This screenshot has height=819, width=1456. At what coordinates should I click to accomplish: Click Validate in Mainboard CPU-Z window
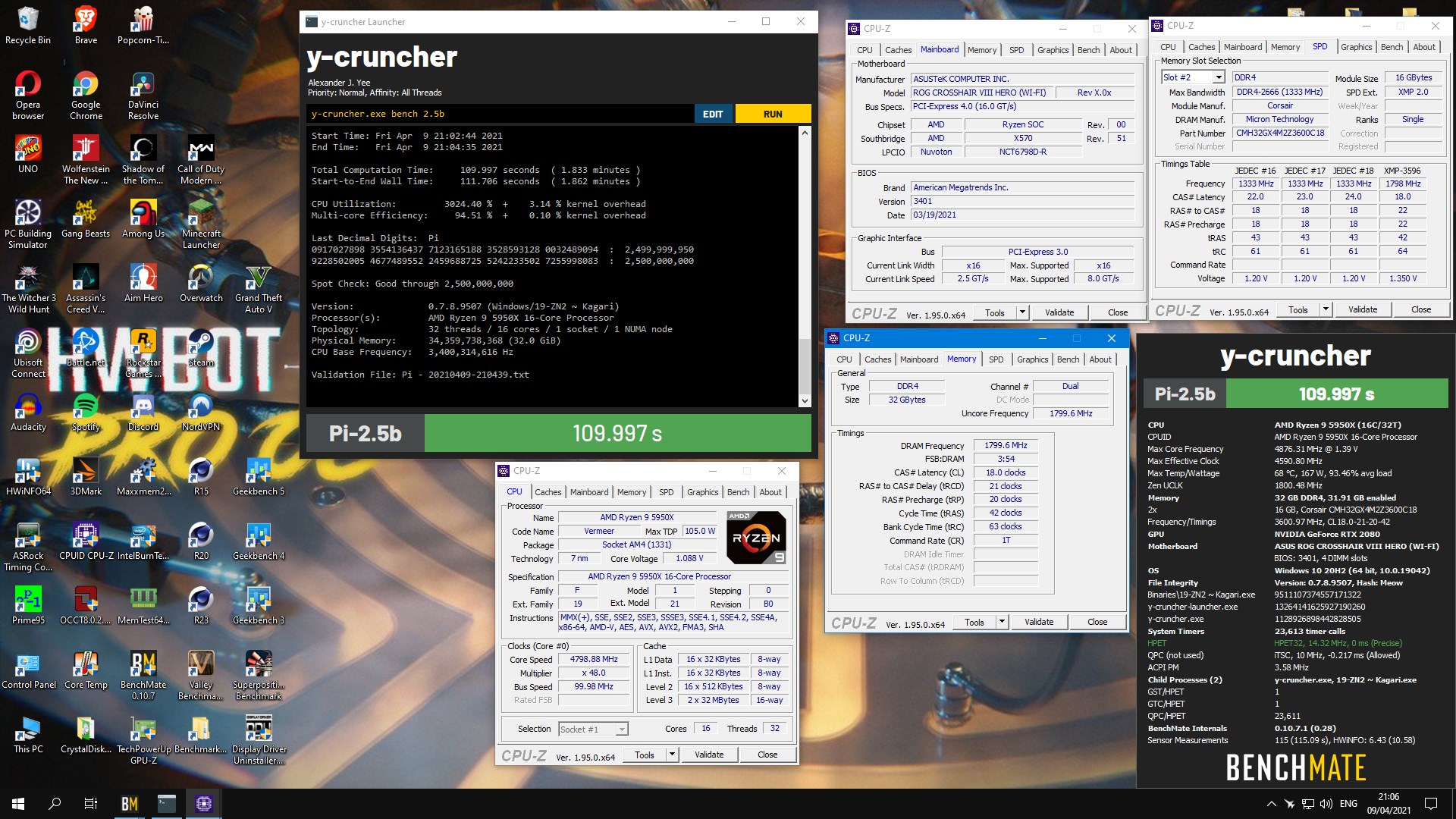[1059, 312]
